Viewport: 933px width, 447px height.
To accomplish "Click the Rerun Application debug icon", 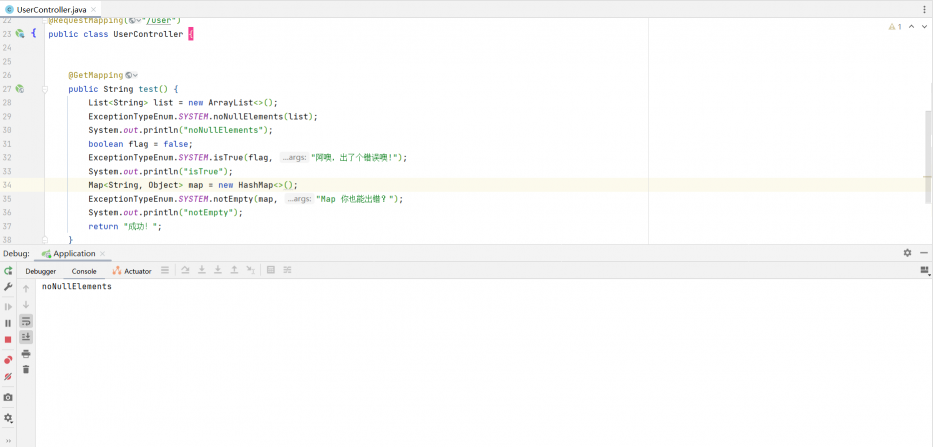I will pos(8,271).
